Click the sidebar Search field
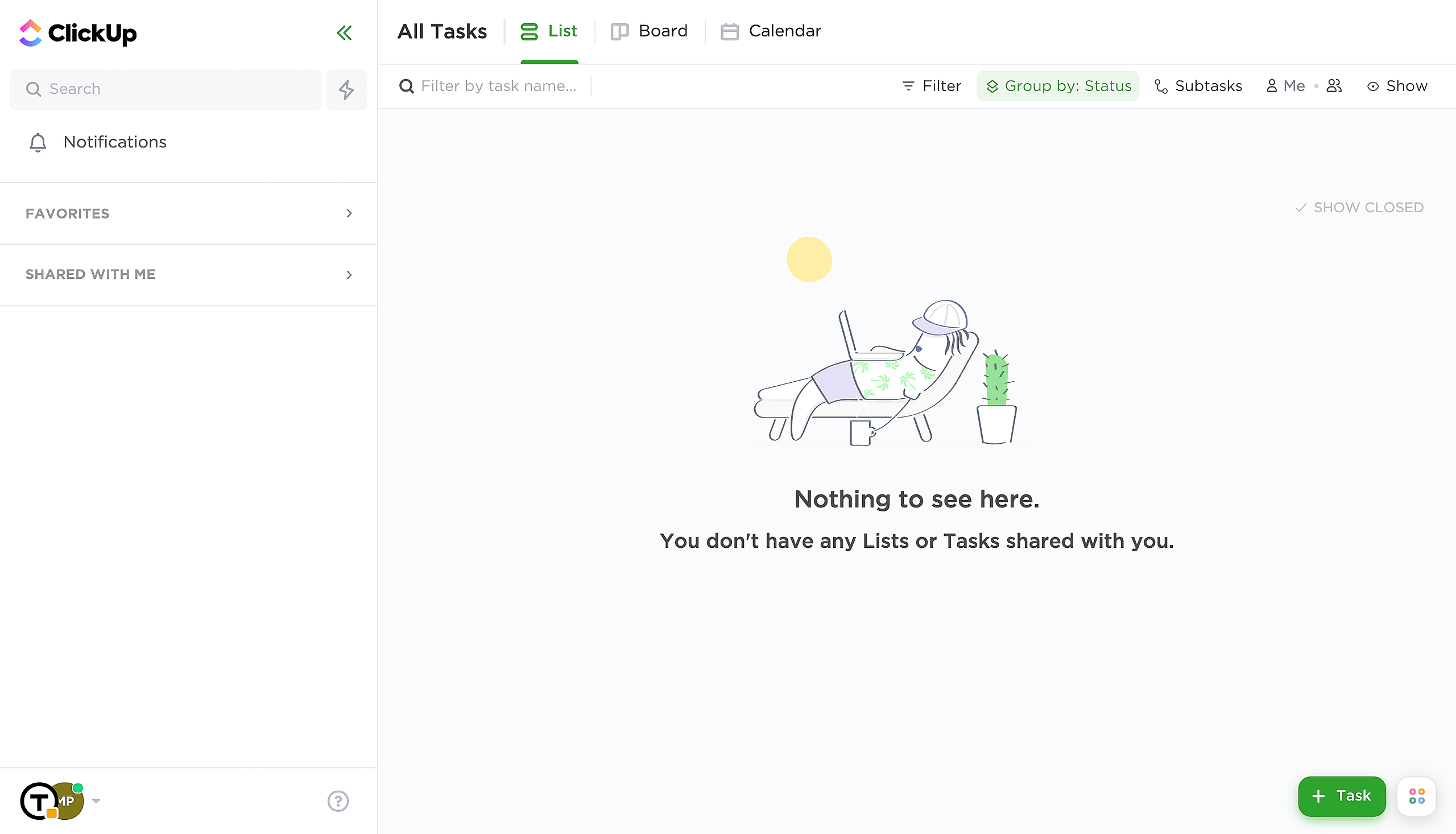Image resolution: width=1456 pixels, height=834 pixels. tap(166, 89)
